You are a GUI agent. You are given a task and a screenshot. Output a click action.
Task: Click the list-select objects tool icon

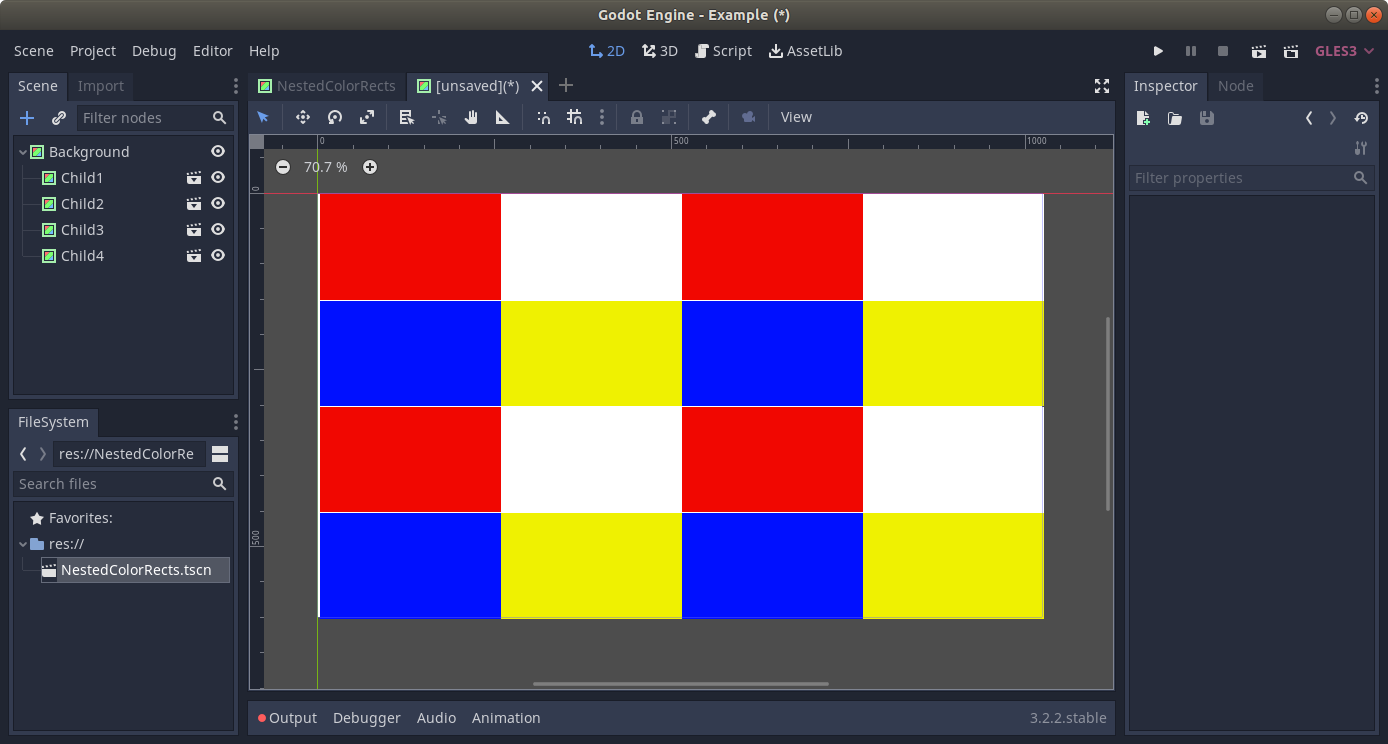click(x=407, y=117)
